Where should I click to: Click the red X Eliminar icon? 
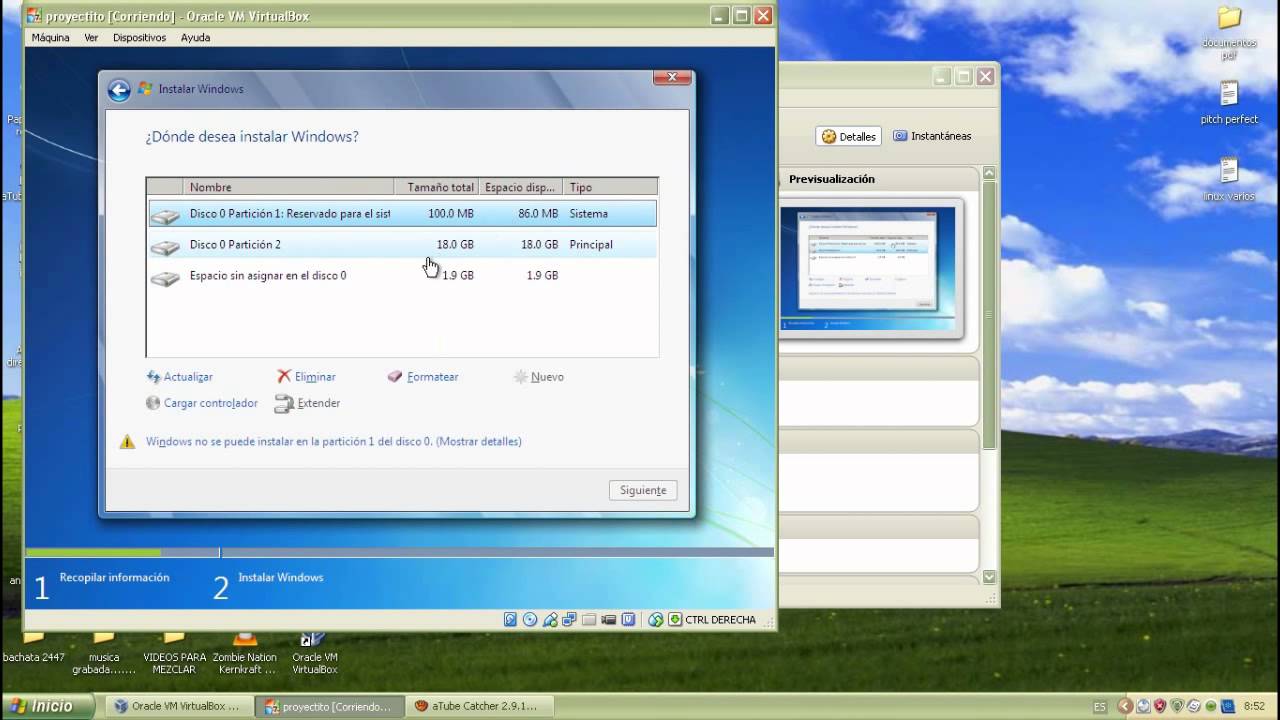[284, 377]
